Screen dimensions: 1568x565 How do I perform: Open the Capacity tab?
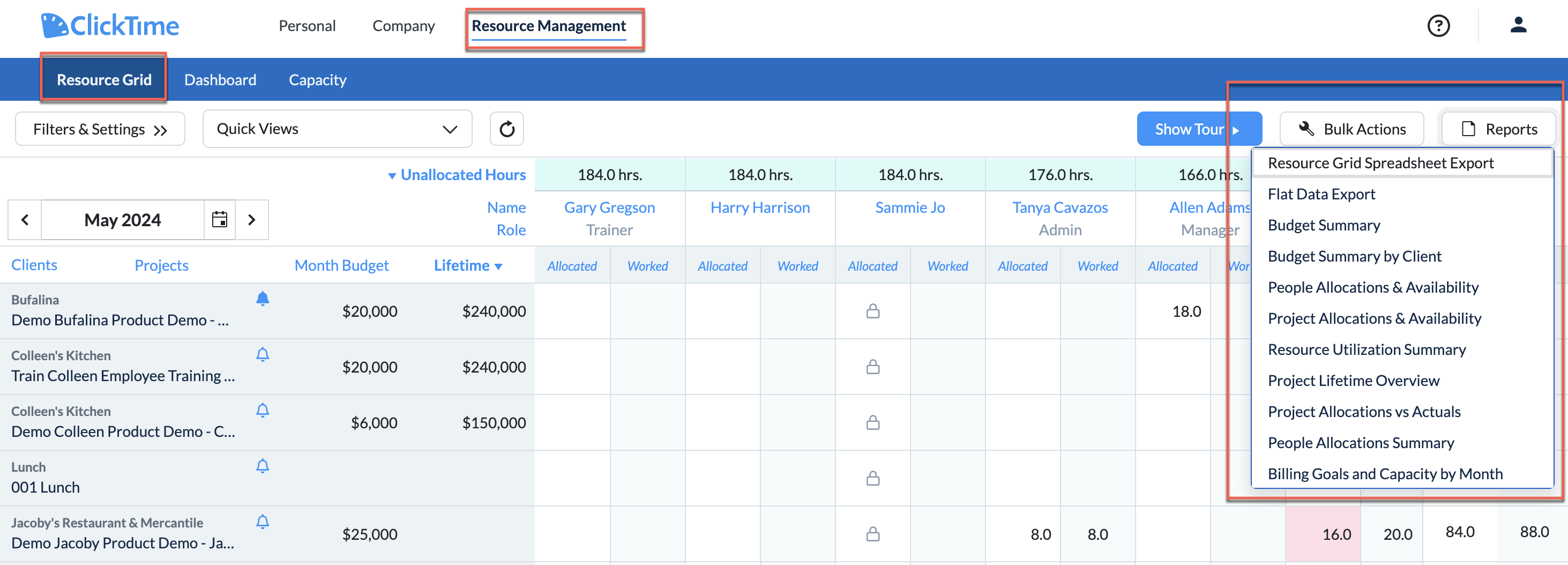[x=317, y=80]
